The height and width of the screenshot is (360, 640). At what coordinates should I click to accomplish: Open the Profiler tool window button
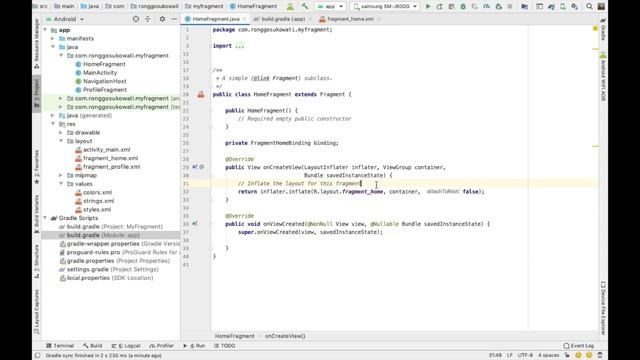click(162, 346)
